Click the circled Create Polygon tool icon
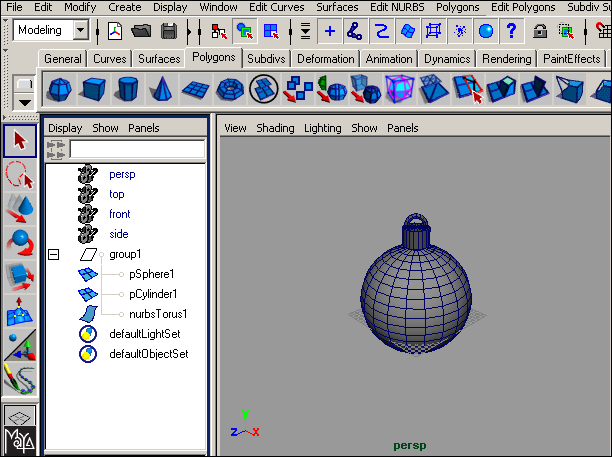The image size is (612, 457). coord(264,89)
